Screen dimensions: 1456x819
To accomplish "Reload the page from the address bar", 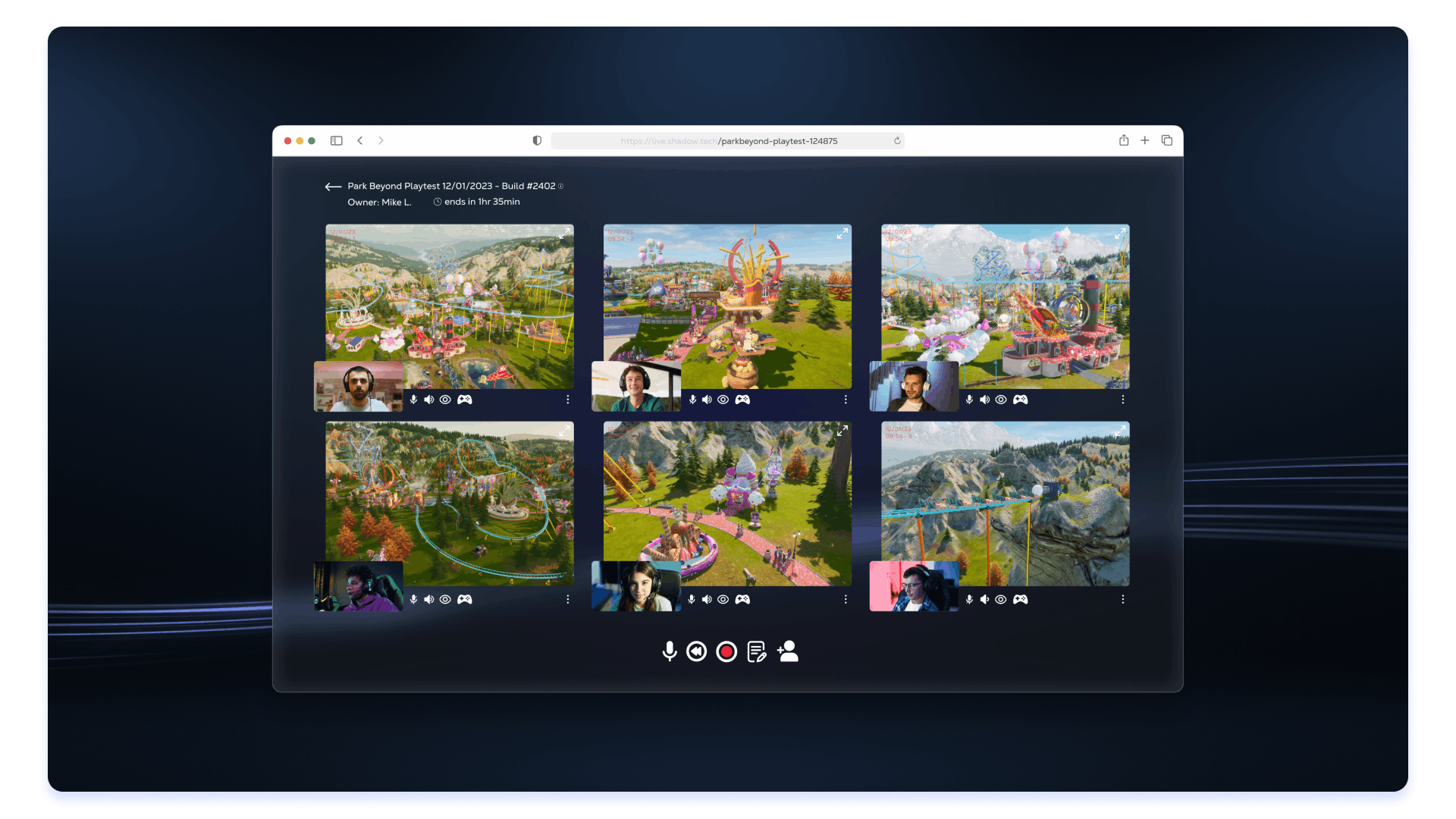I will 897,140.
